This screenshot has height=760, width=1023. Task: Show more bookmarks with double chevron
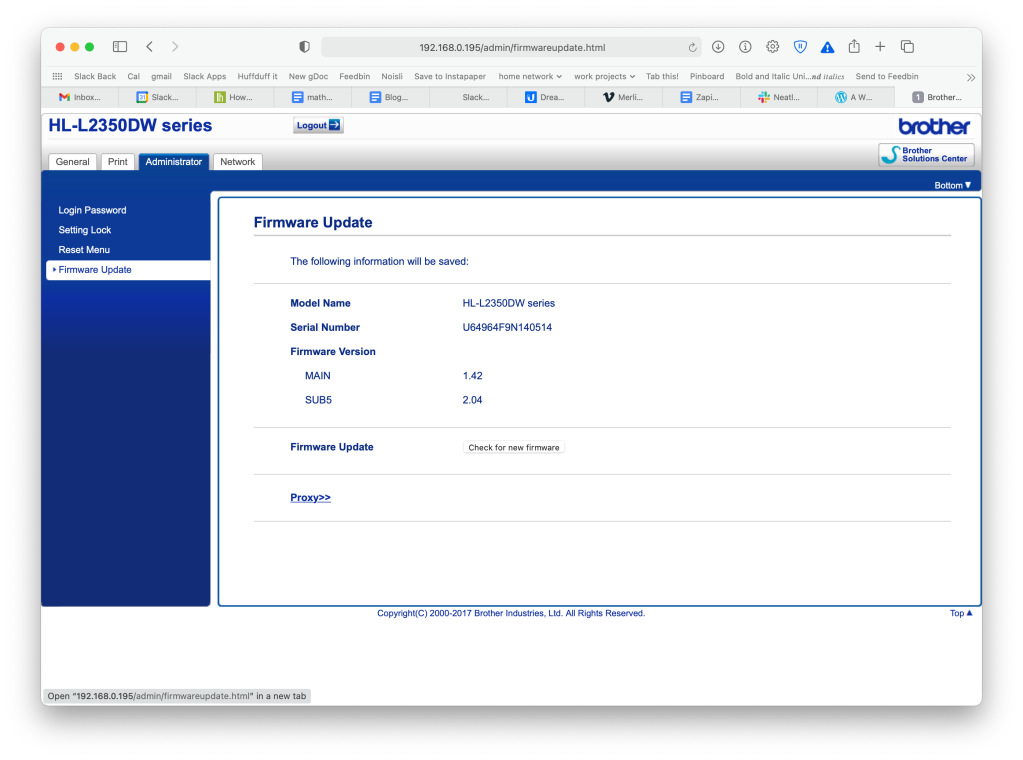[971, 78]
